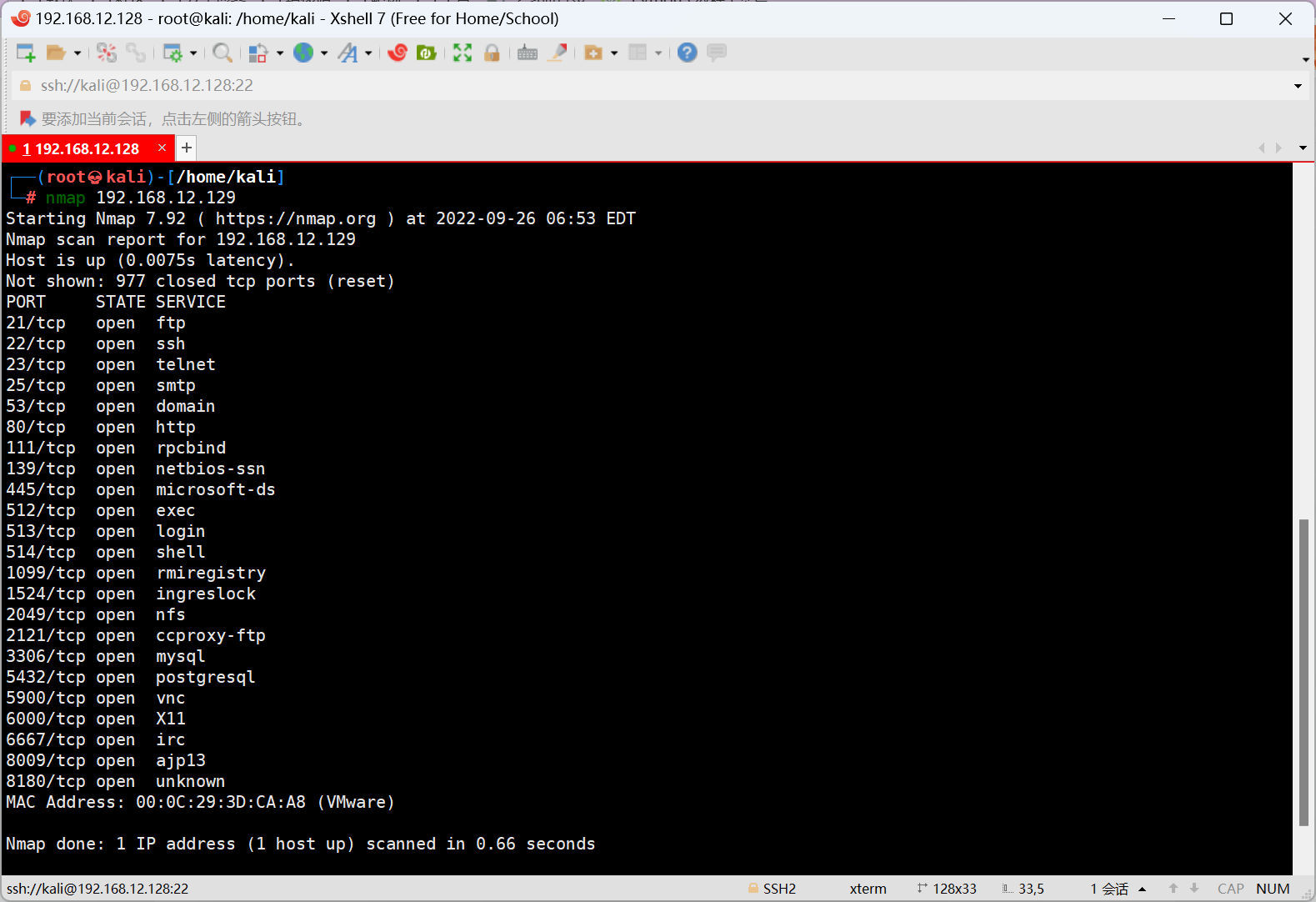
Task: Expand the Properties dropdown arrow
Action: 193,53
